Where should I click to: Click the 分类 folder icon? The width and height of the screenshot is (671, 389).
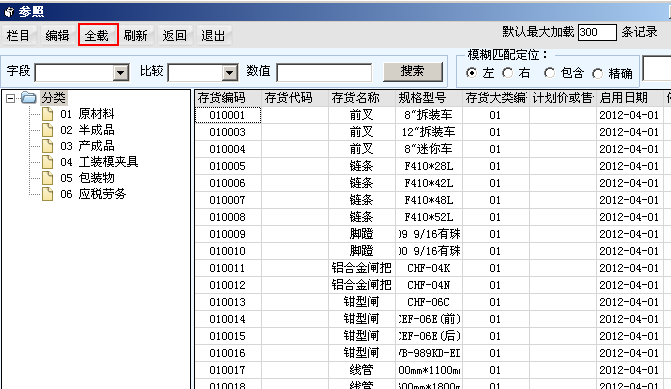(x=28, y=98)
